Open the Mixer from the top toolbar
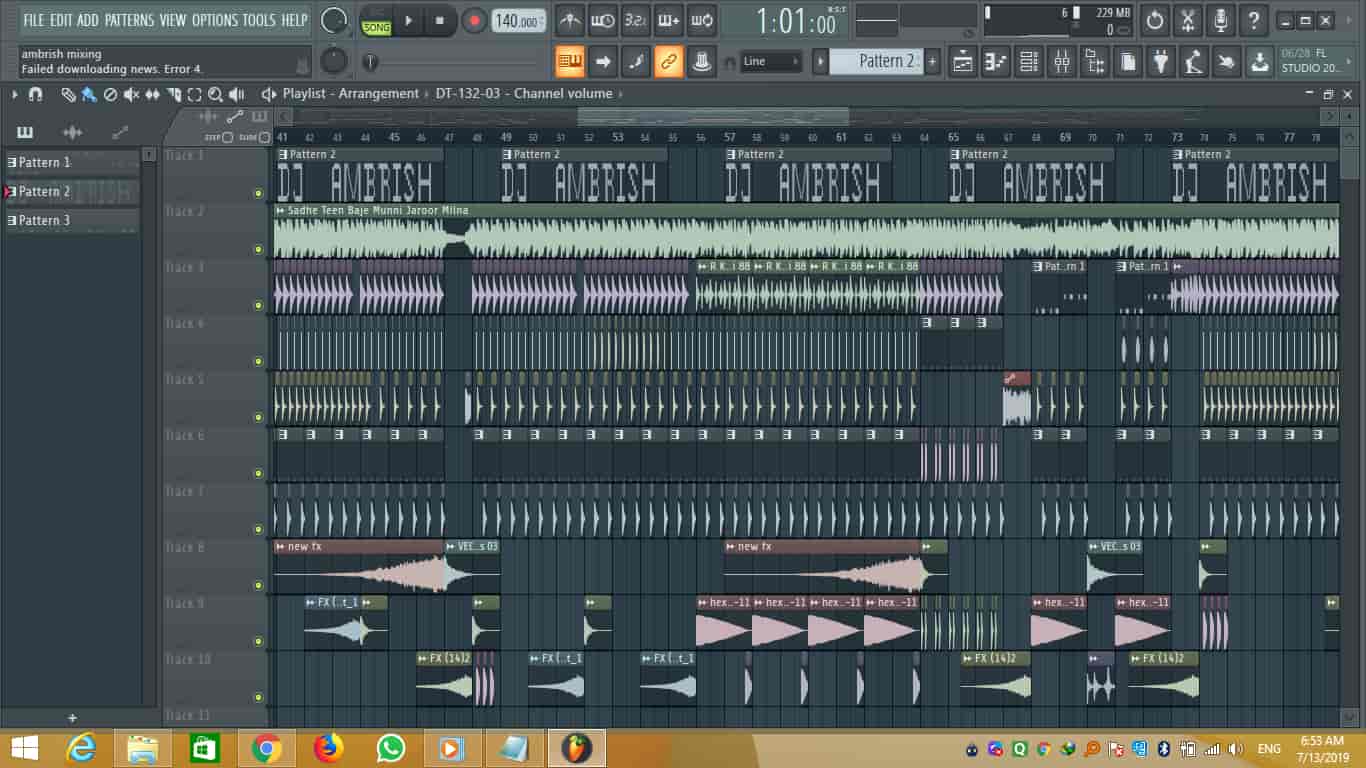 [x=1063, y=61]
